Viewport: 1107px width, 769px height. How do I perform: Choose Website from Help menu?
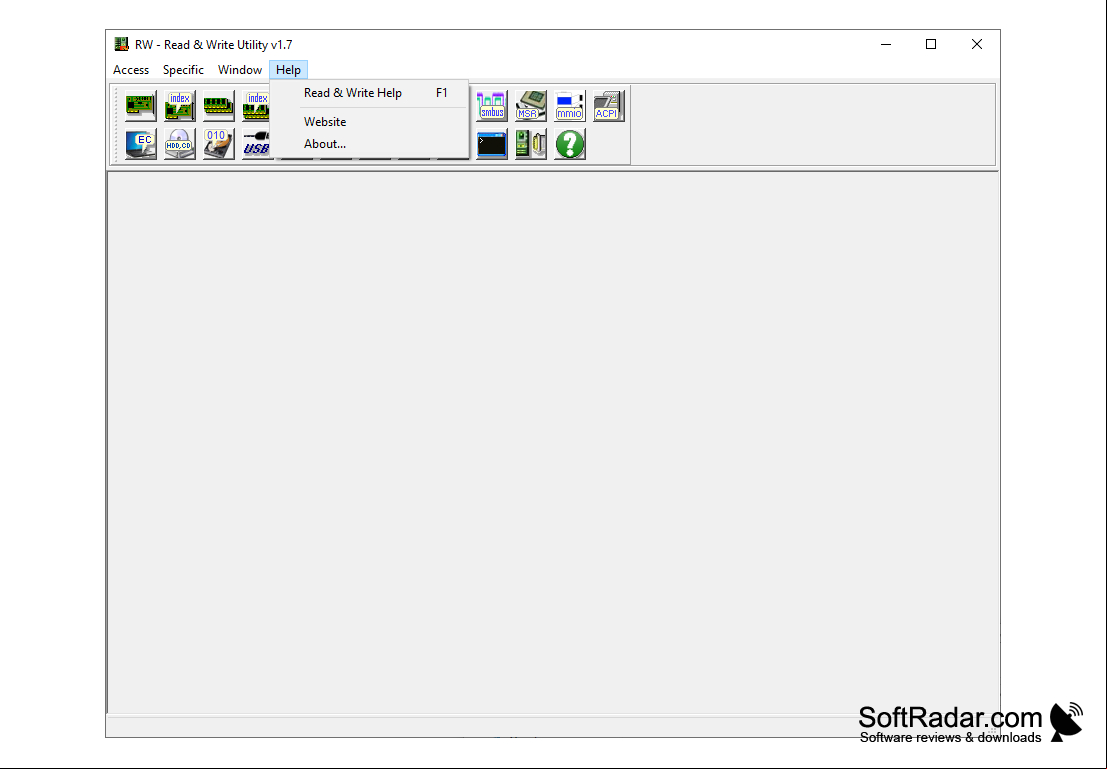[369, 121]
